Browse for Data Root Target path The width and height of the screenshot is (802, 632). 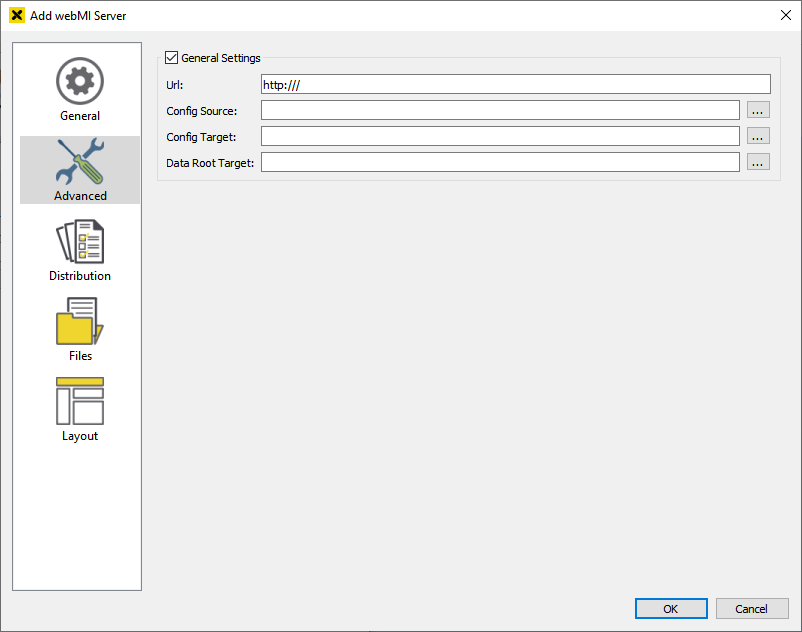[758, 162]
